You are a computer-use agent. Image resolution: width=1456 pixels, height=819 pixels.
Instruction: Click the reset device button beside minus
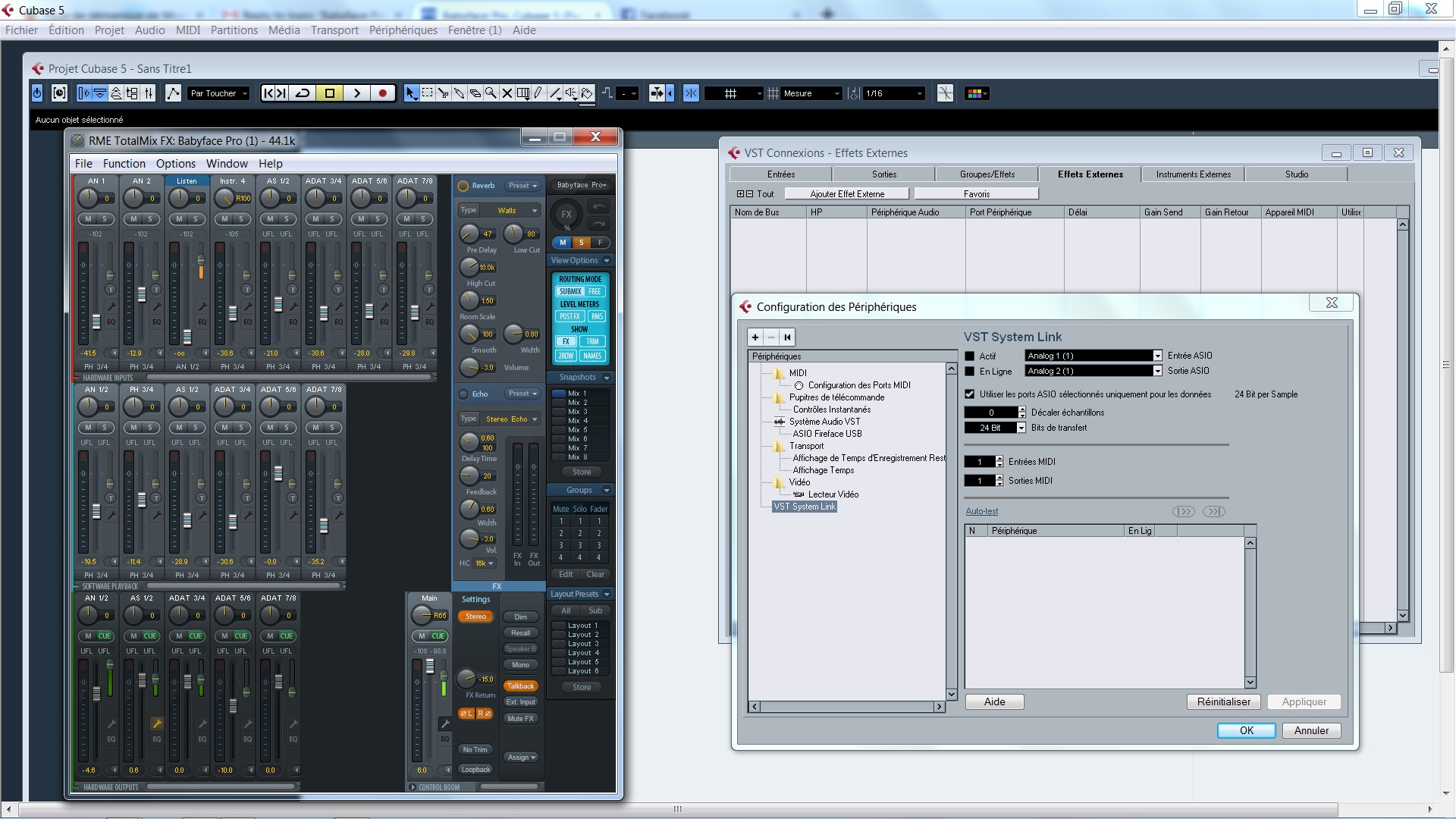click(787, 337)
